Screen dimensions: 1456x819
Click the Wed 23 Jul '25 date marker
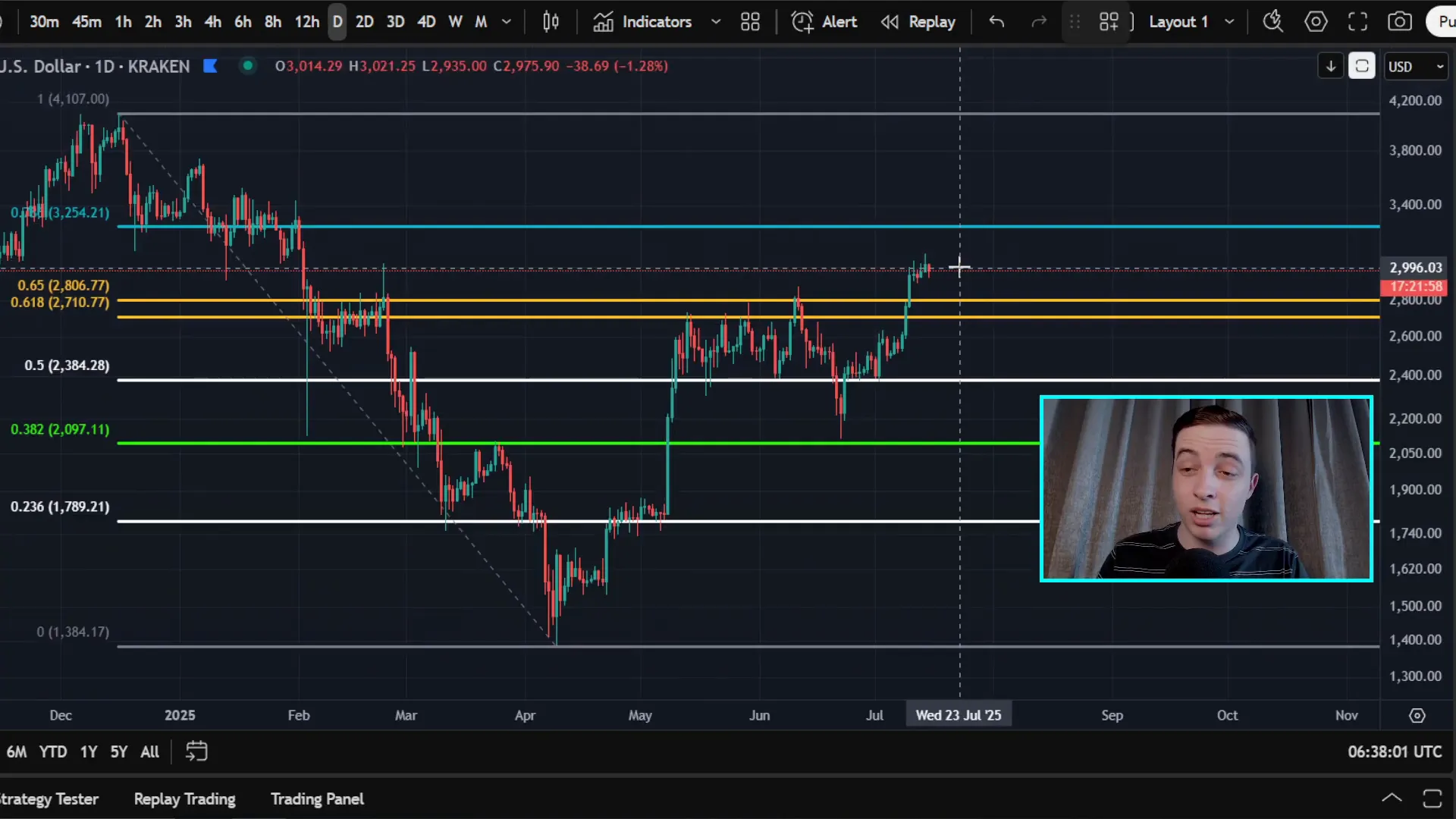[x=959, y=715]
